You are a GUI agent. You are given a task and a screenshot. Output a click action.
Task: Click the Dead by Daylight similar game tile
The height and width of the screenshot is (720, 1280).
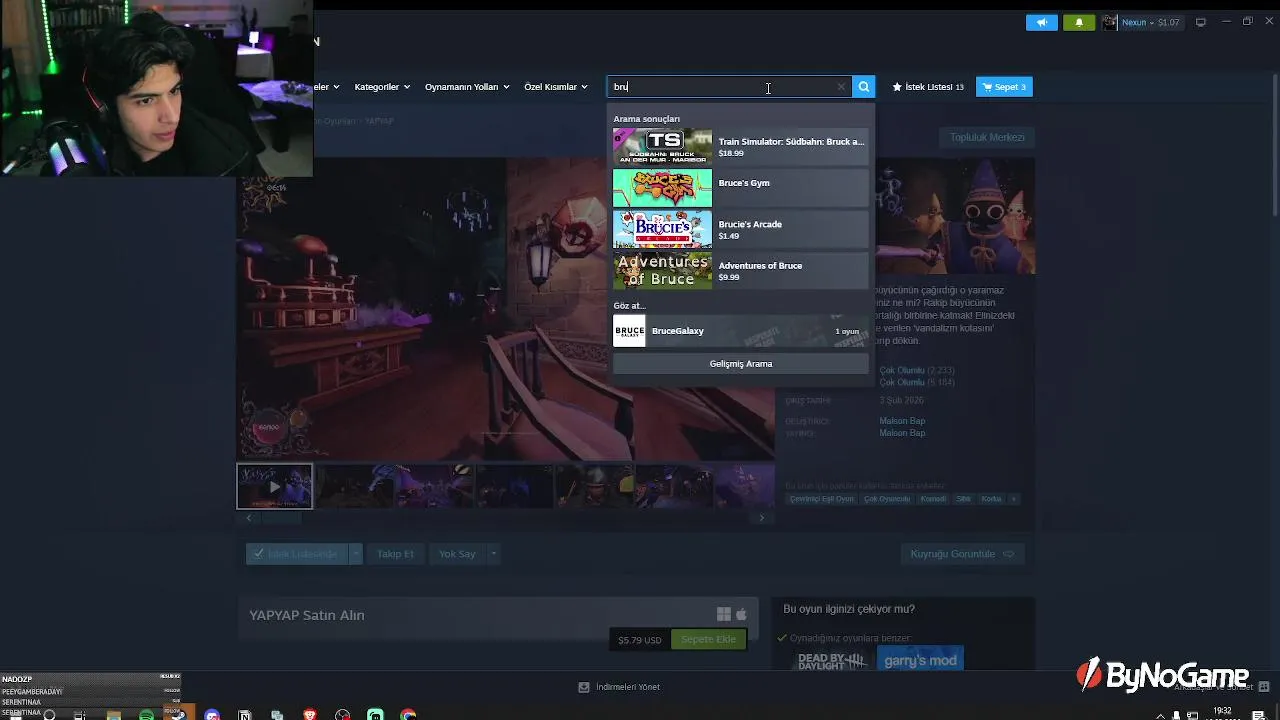tap(830, 660)
